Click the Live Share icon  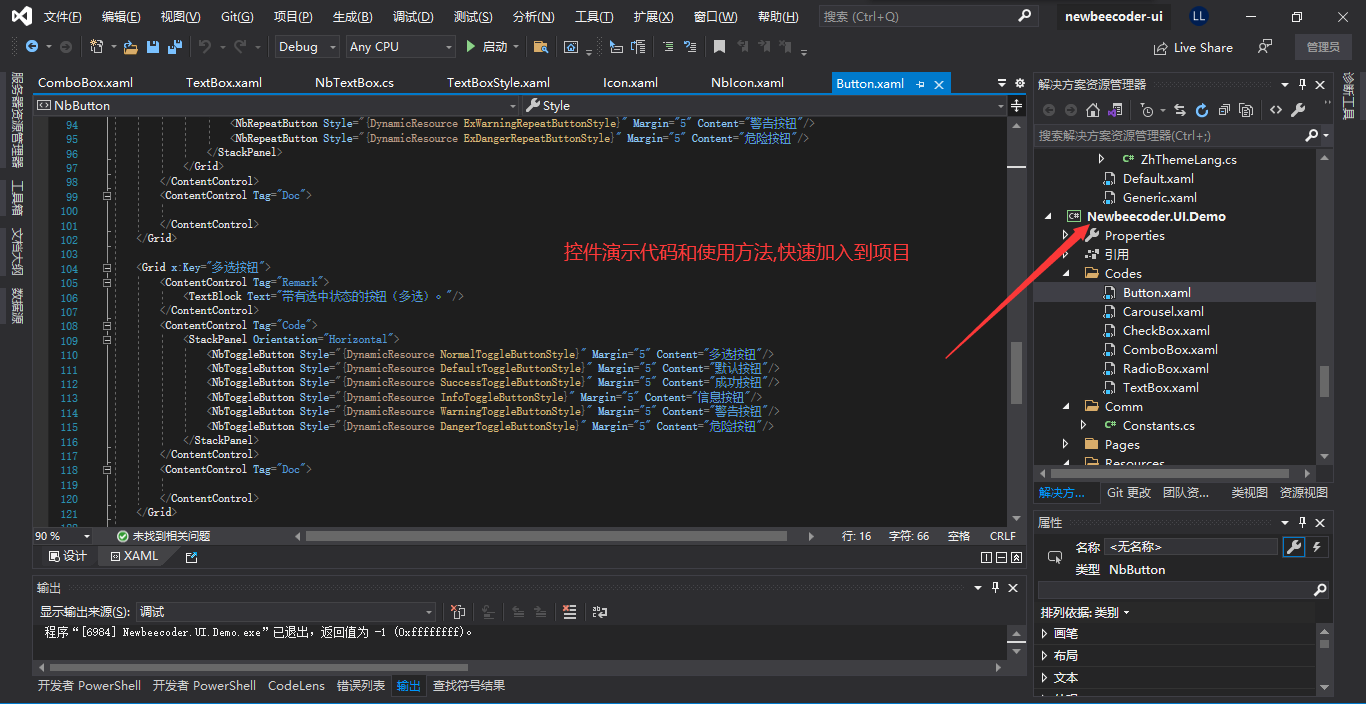pyautogui.click(x=1161, y=47)
